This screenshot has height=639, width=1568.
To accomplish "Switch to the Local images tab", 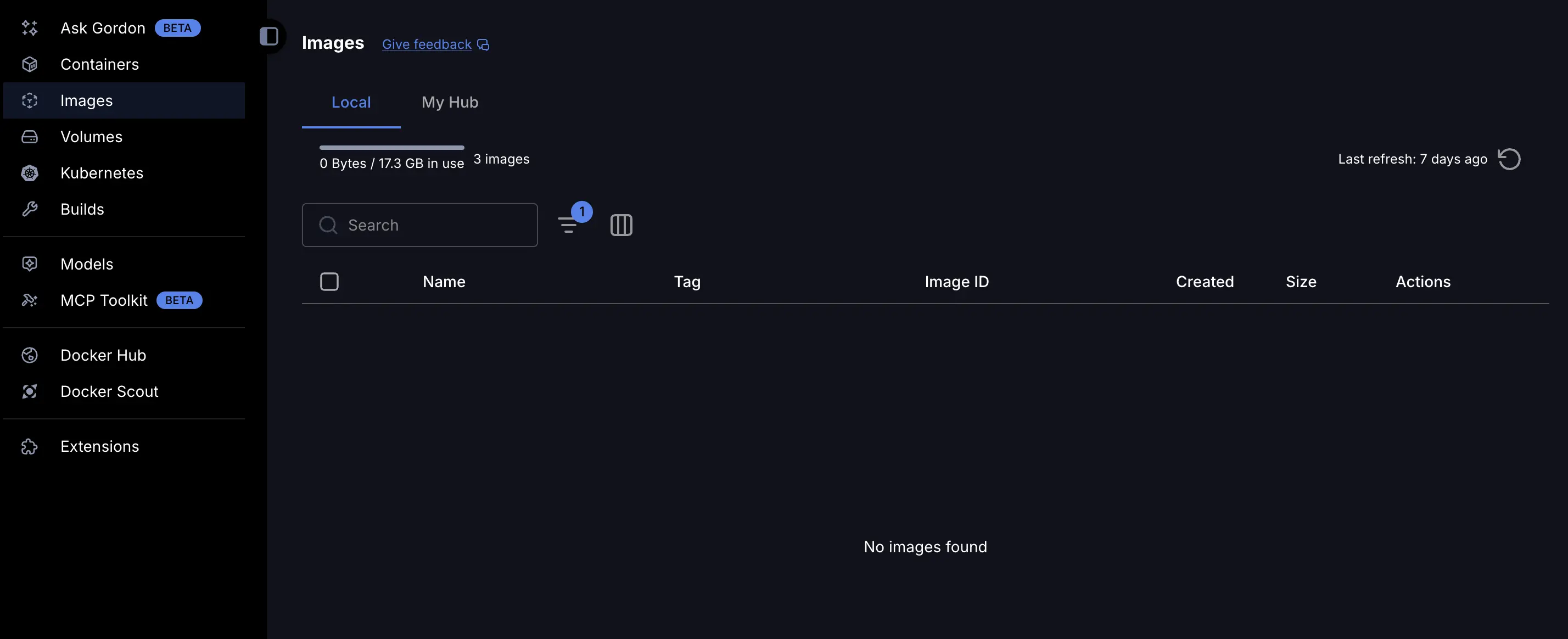I will pos(351,102).
